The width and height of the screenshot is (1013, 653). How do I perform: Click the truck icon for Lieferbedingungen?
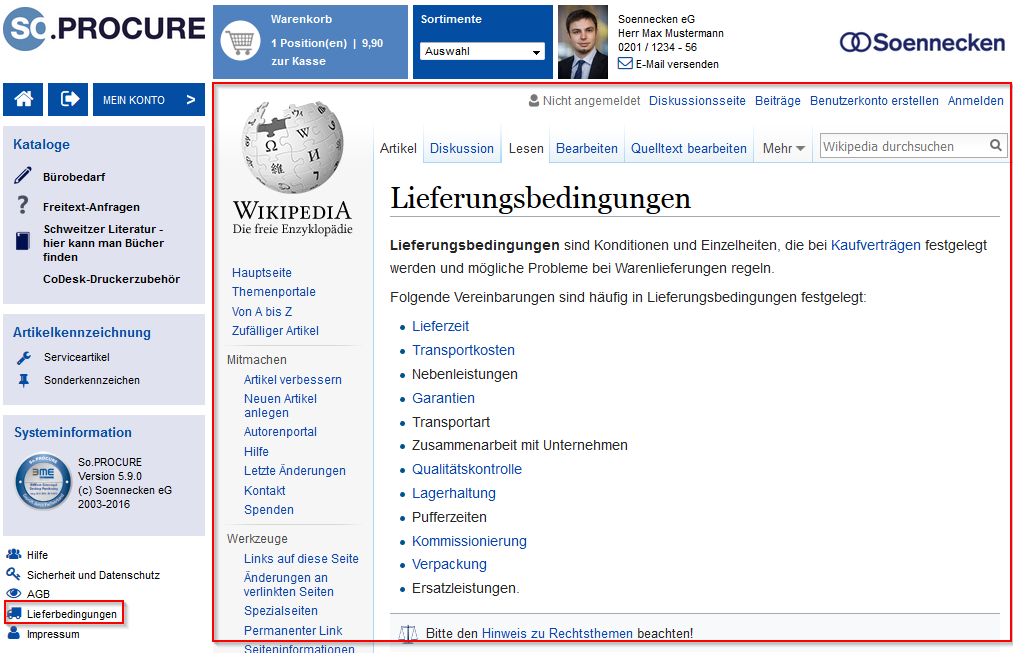(14, 614)
